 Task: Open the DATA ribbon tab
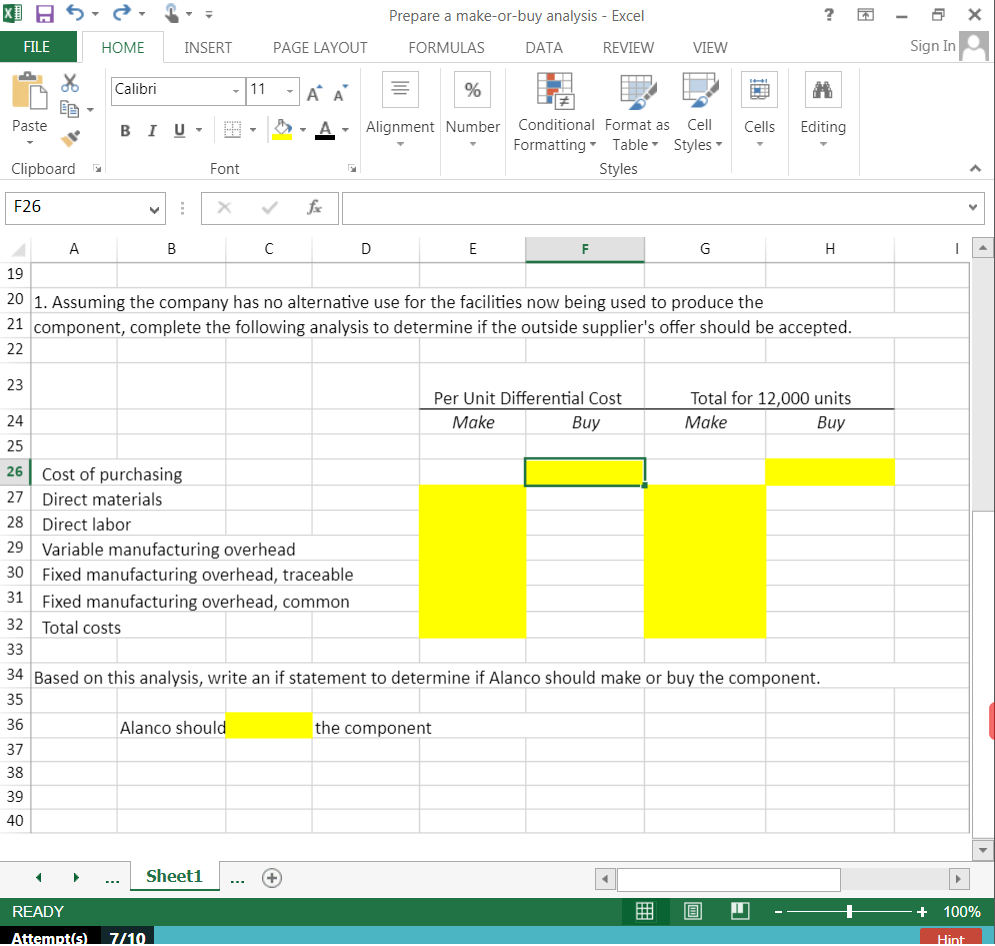pos(543,47)
